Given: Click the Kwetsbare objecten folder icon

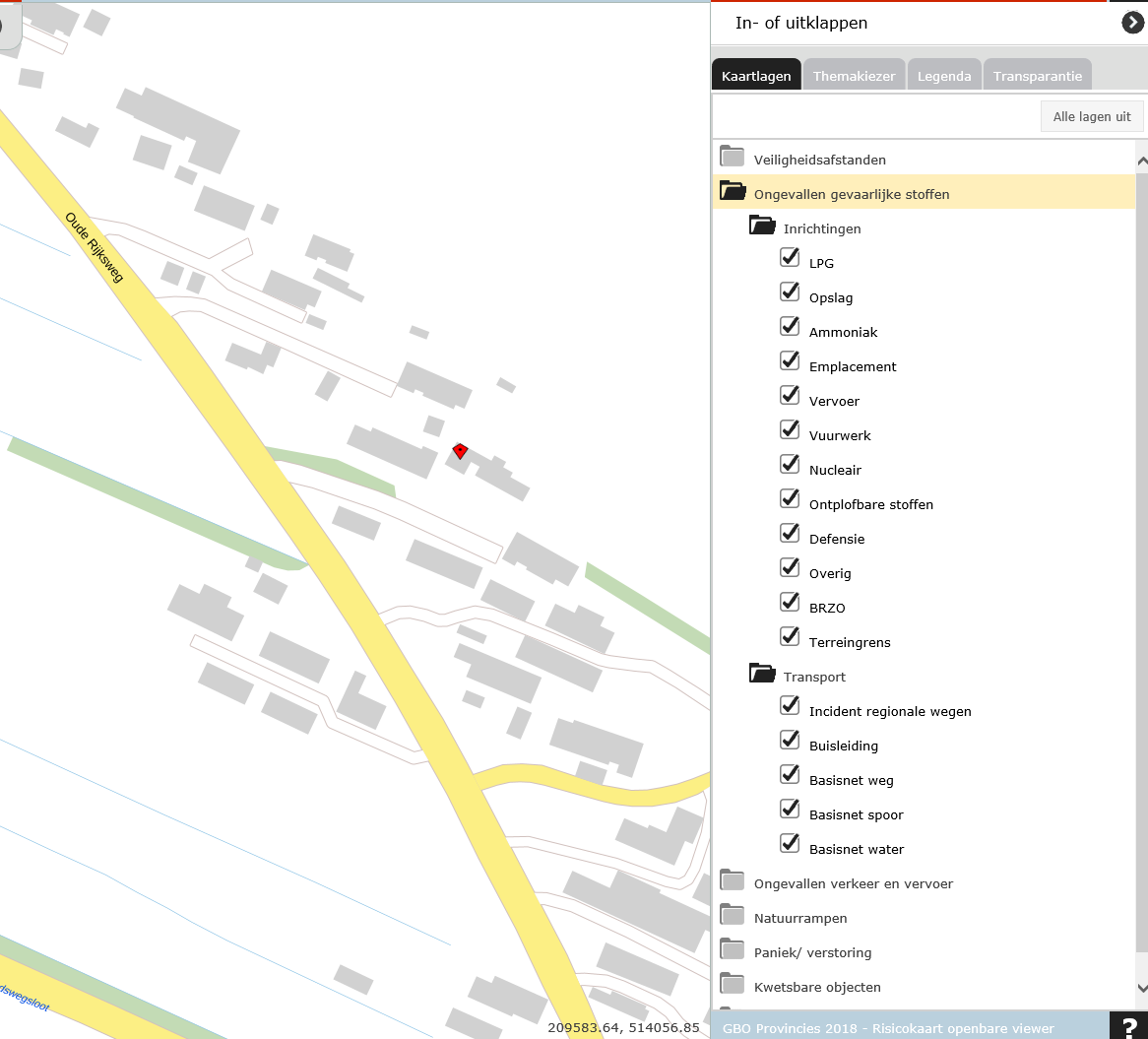Looking at the screenshot, I should tap(732, 984).
